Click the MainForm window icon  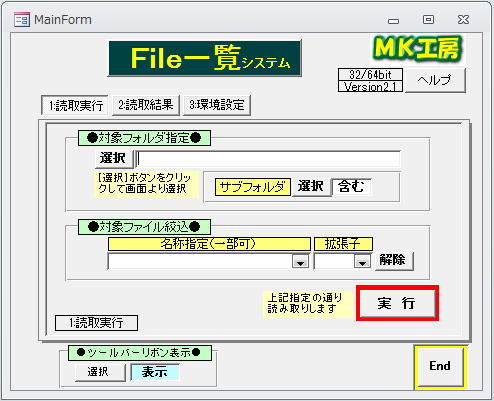pyautogui.click(x=22, y=20)
